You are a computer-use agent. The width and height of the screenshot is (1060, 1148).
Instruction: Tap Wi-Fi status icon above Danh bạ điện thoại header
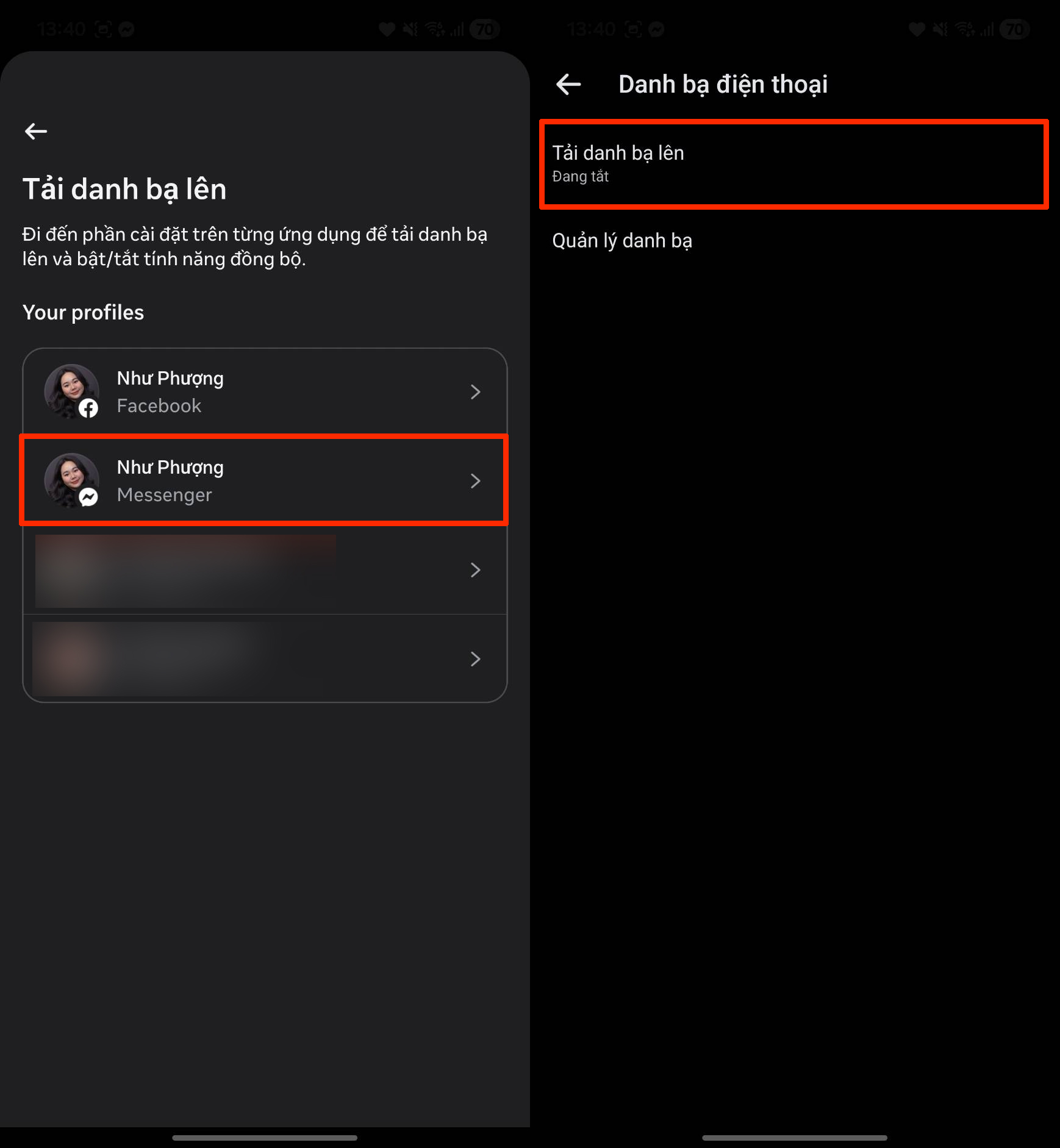965,29
